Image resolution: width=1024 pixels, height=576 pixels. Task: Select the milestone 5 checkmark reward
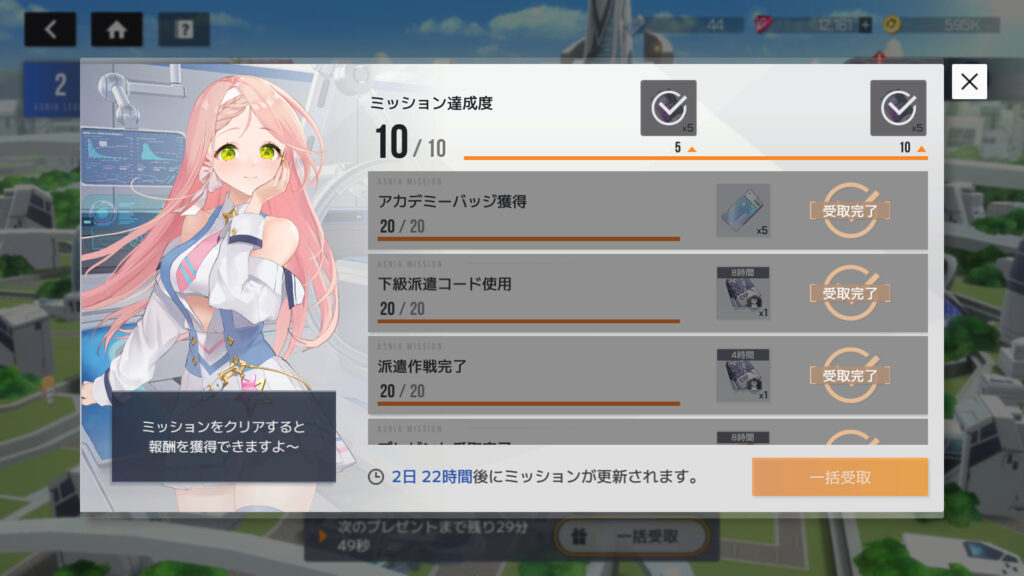coord(668,108)
